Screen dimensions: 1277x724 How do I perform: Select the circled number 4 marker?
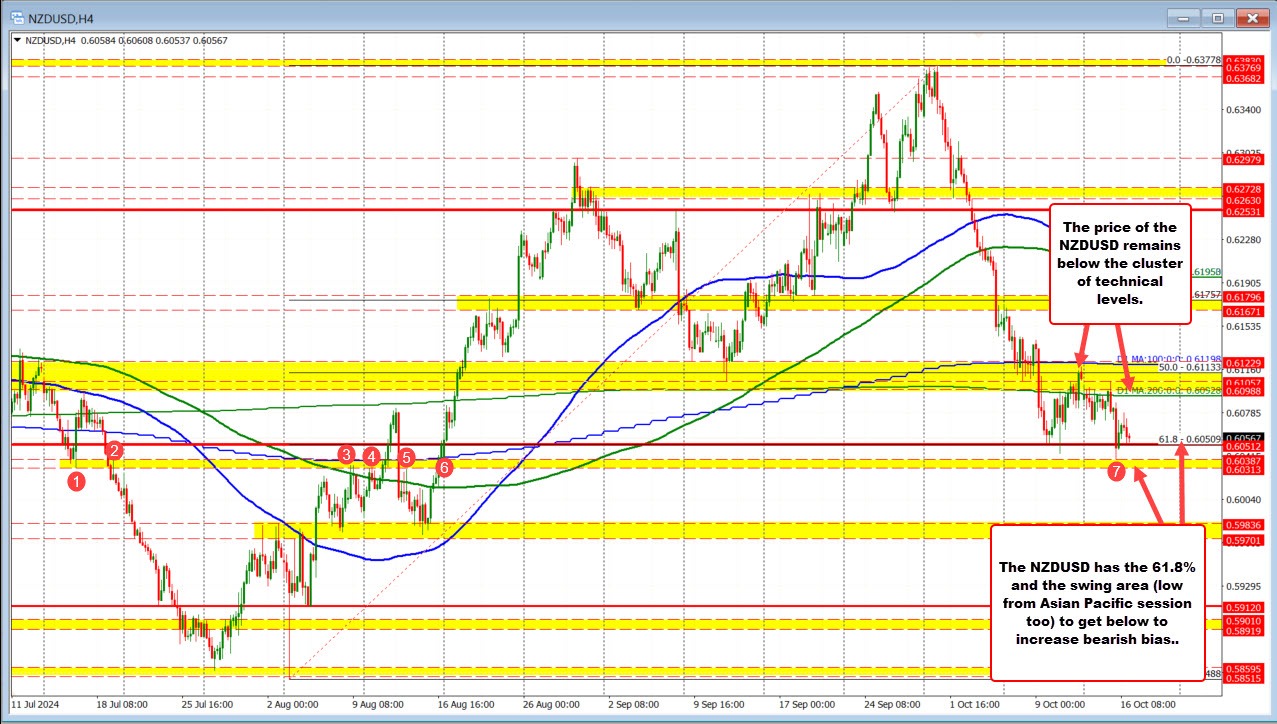[370, 457]
